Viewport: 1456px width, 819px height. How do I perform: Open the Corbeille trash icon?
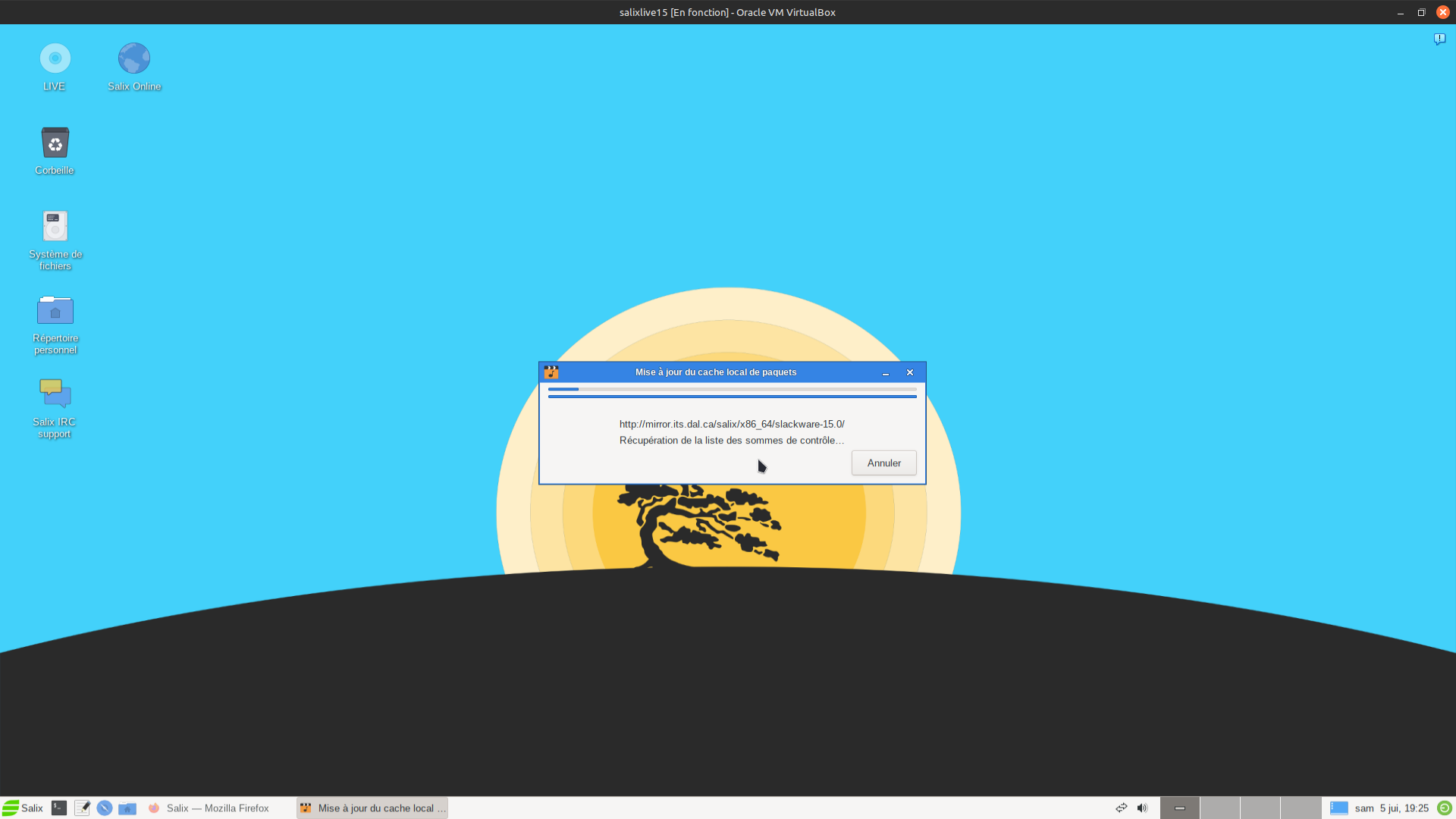[55, 143]
